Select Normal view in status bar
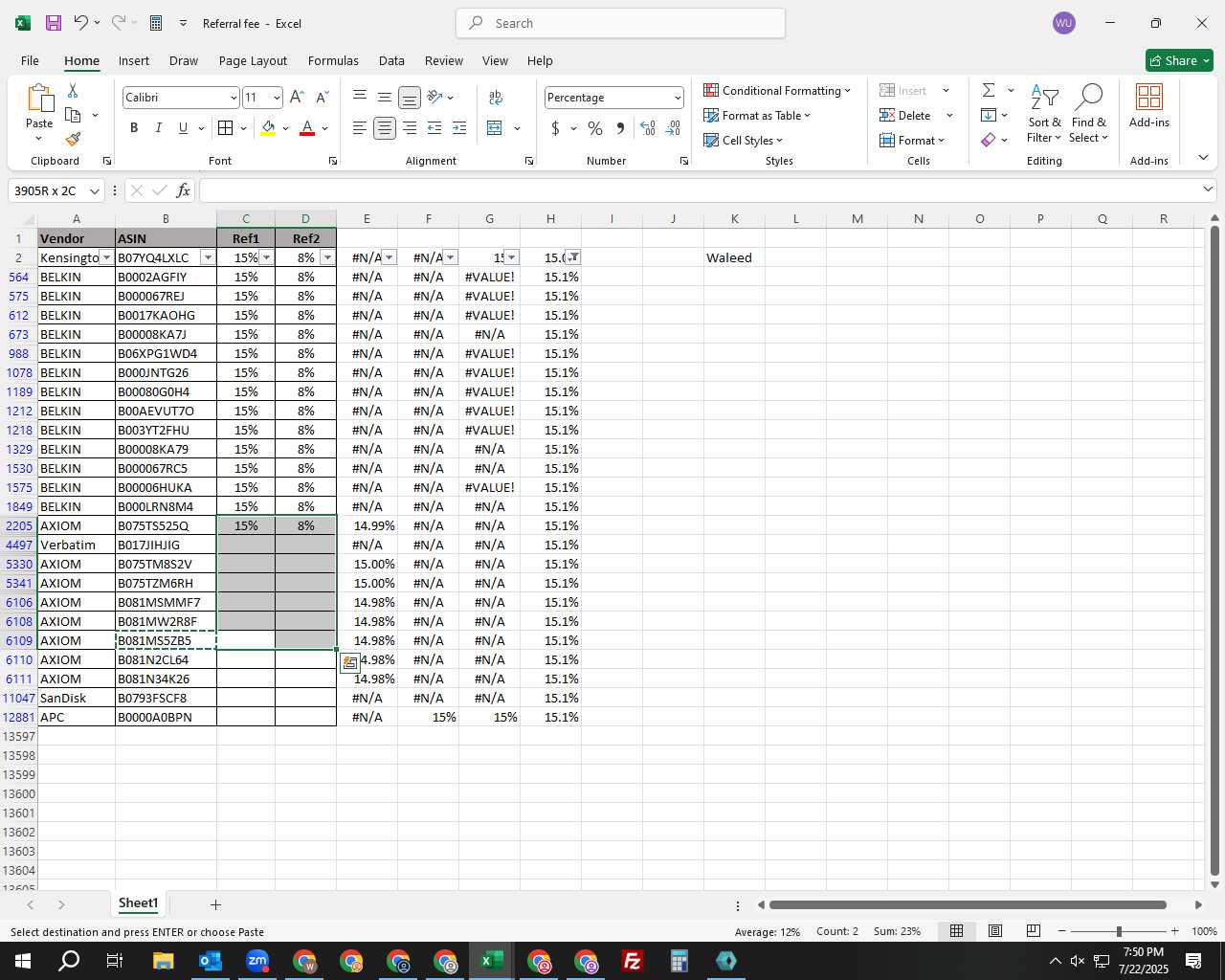 tap(956, 931)
